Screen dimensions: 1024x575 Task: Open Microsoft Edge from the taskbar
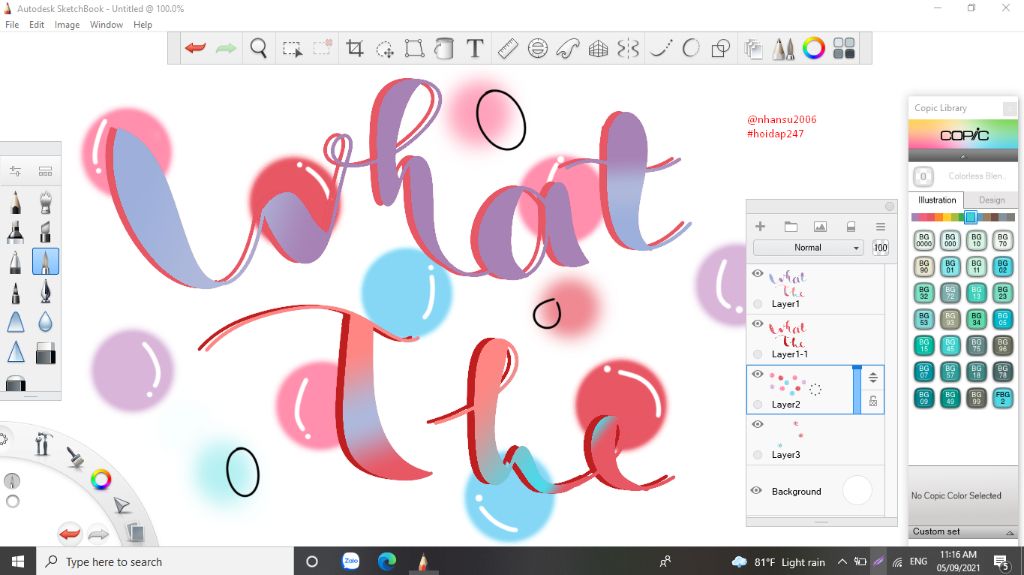click(387, 561)
